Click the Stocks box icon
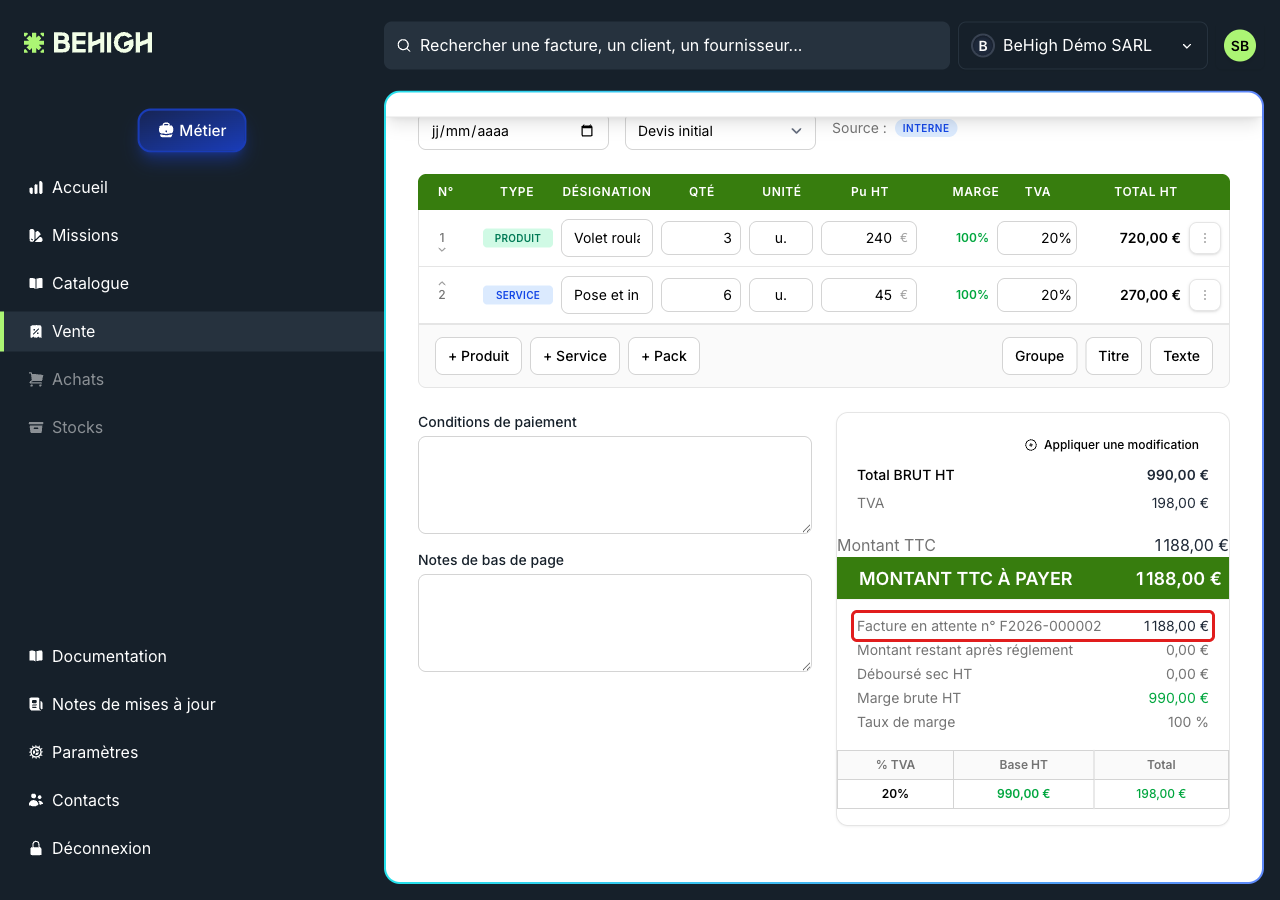Image resolution: width=1280 pixels, height=900 pixels. 36,427
